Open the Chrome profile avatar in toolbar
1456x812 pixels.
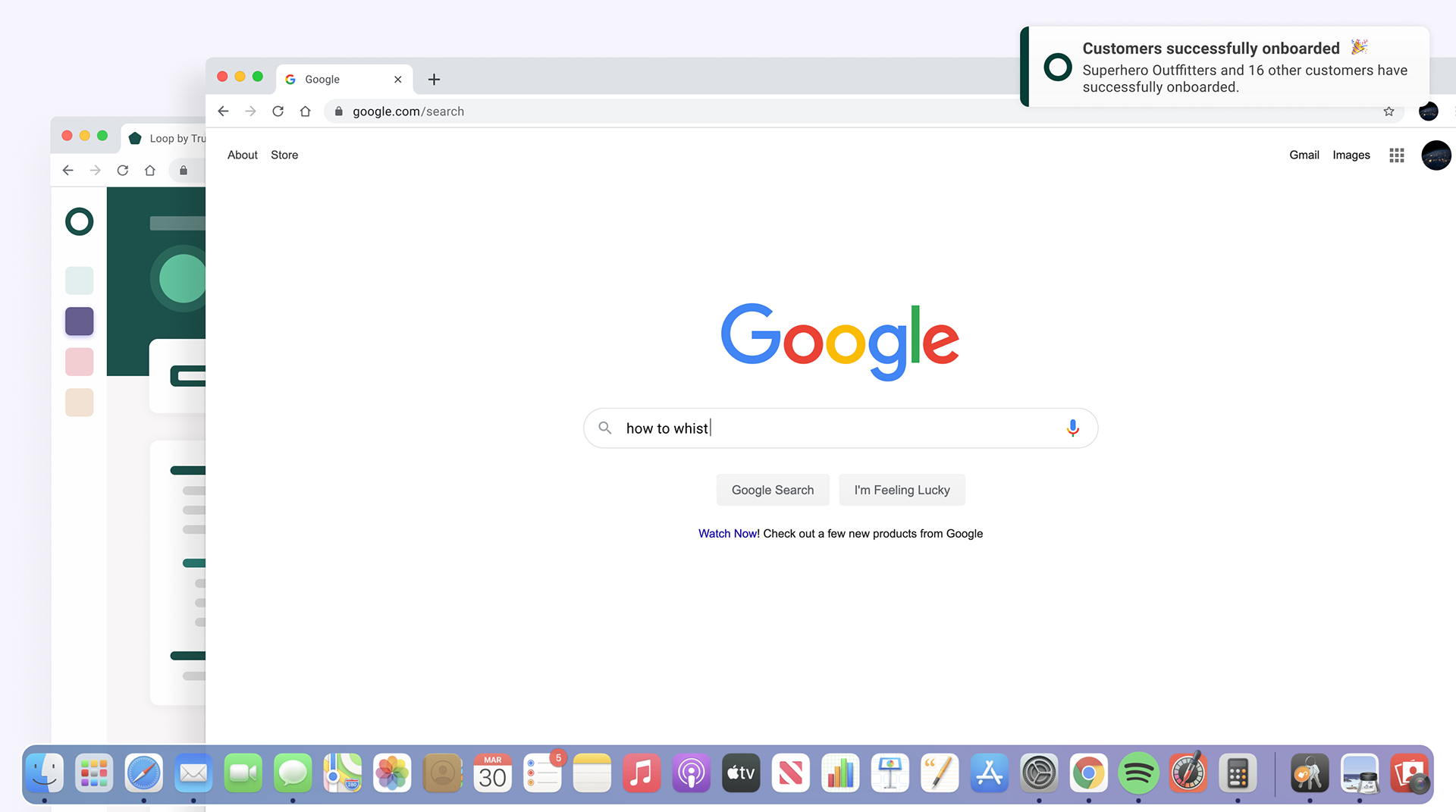(x=1428, y=111)
